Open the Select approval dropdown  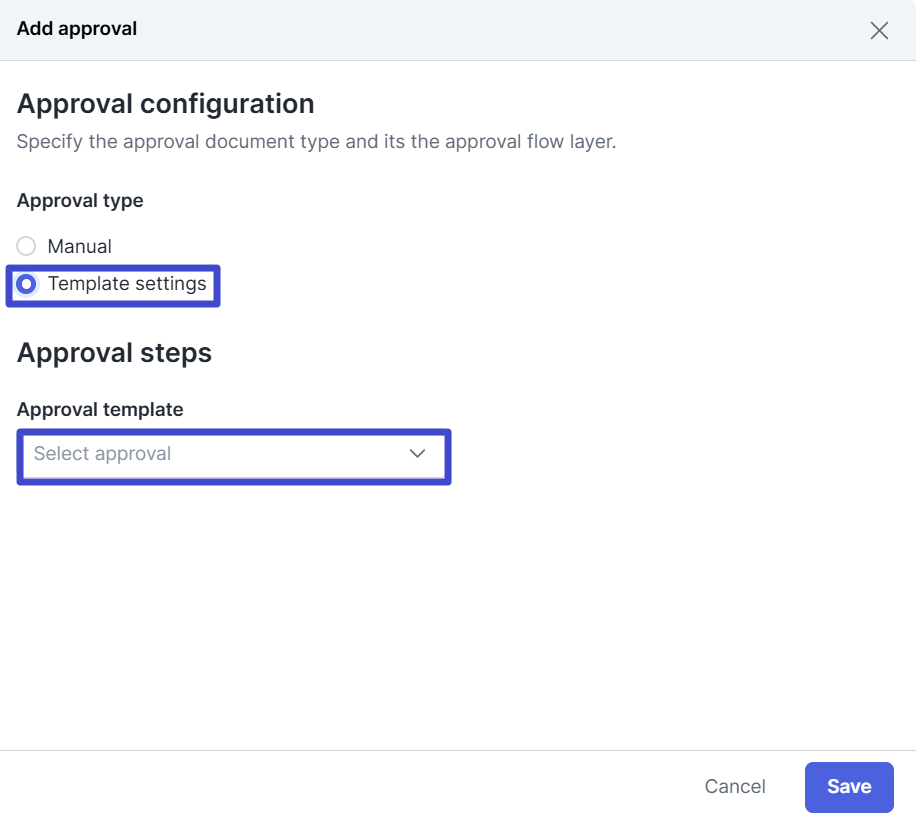(x=234, y=454)
